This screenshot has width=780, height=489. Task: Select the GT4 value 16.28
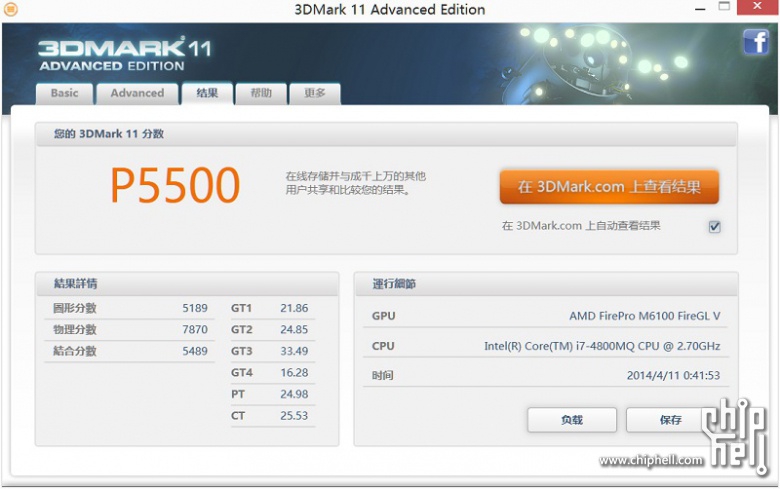[x=294, y=372]
